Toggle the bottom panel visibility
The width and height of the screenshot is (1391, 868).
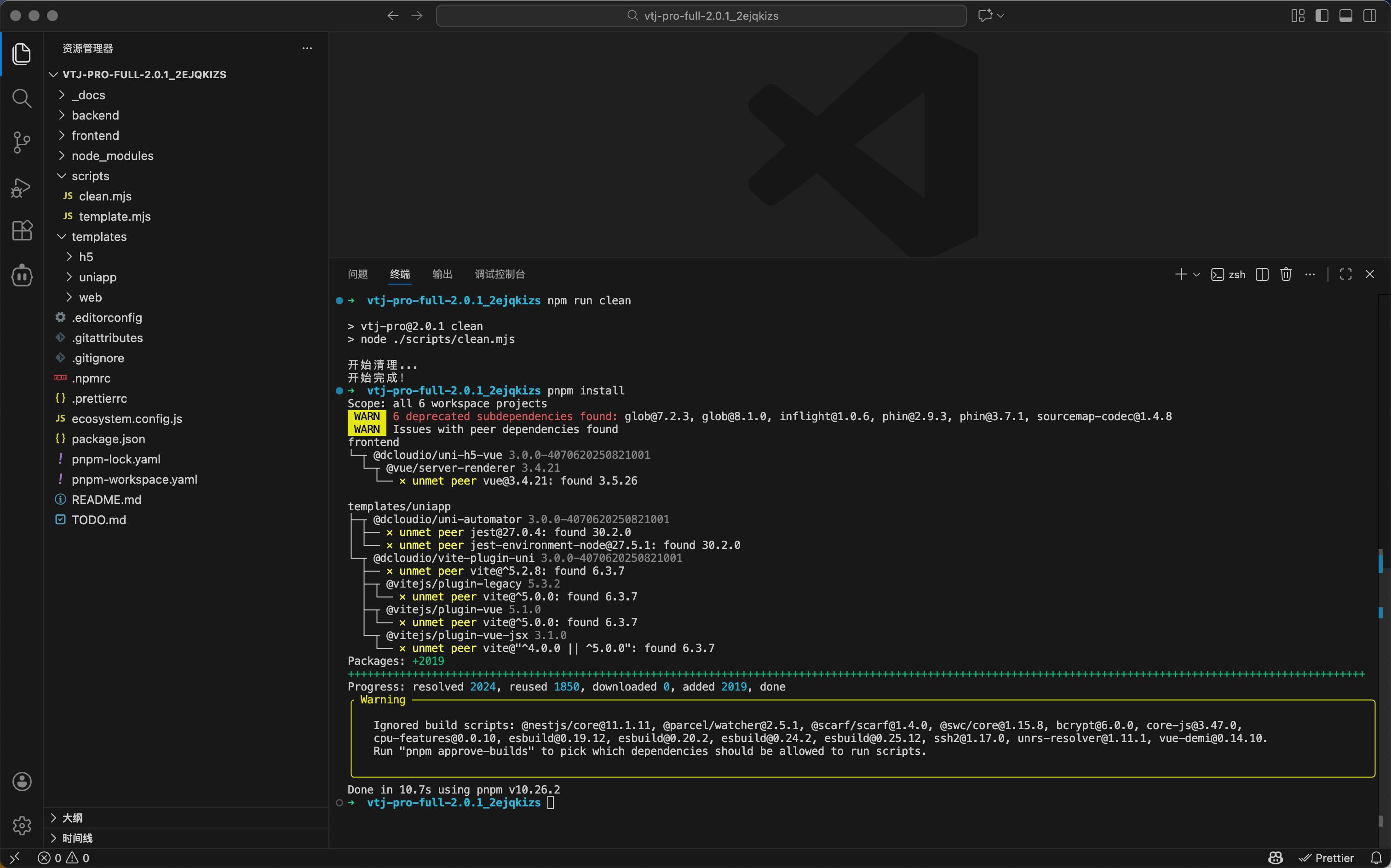1345,16
